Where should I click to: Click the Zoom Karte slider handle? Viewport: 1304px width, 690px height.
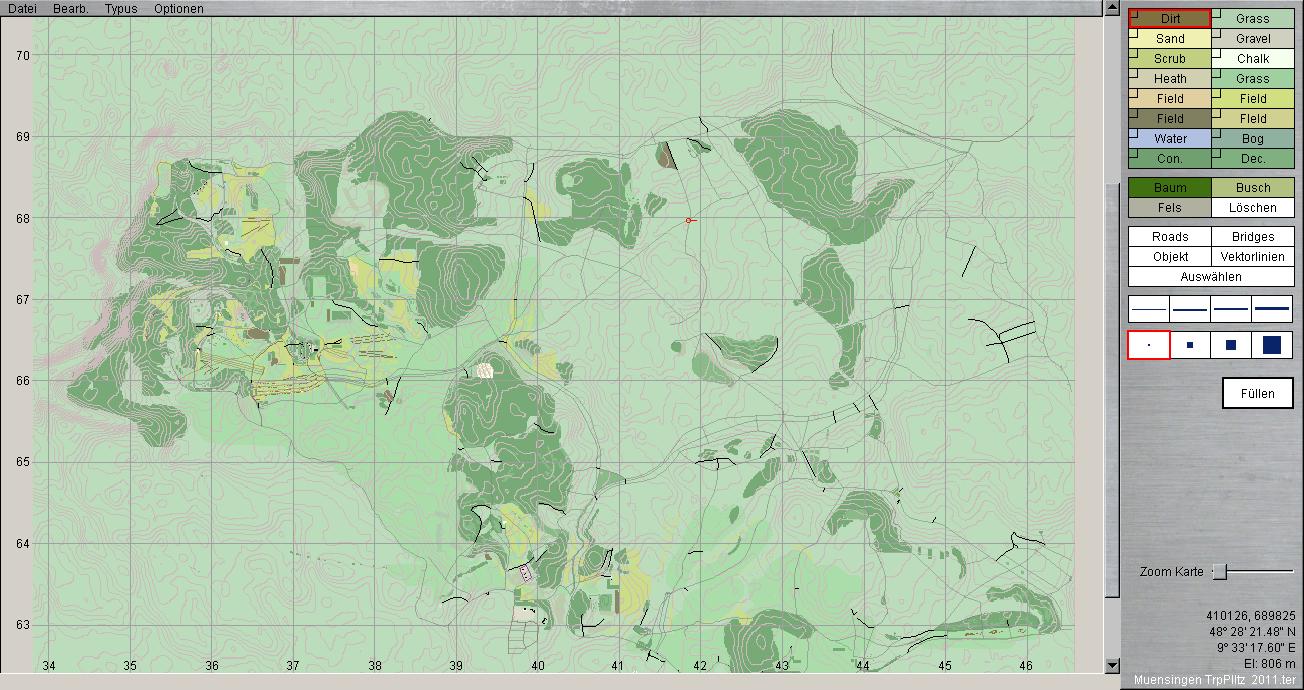click(x=1219, y=572)
